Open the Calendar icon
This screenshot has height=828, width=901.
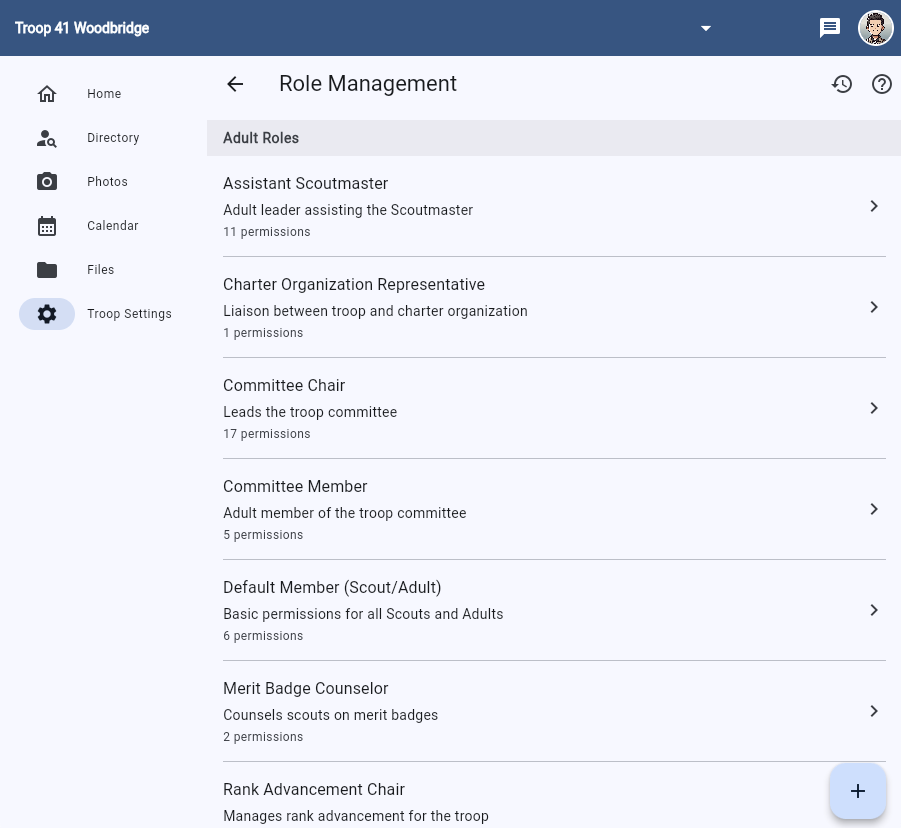pos(47,226)
